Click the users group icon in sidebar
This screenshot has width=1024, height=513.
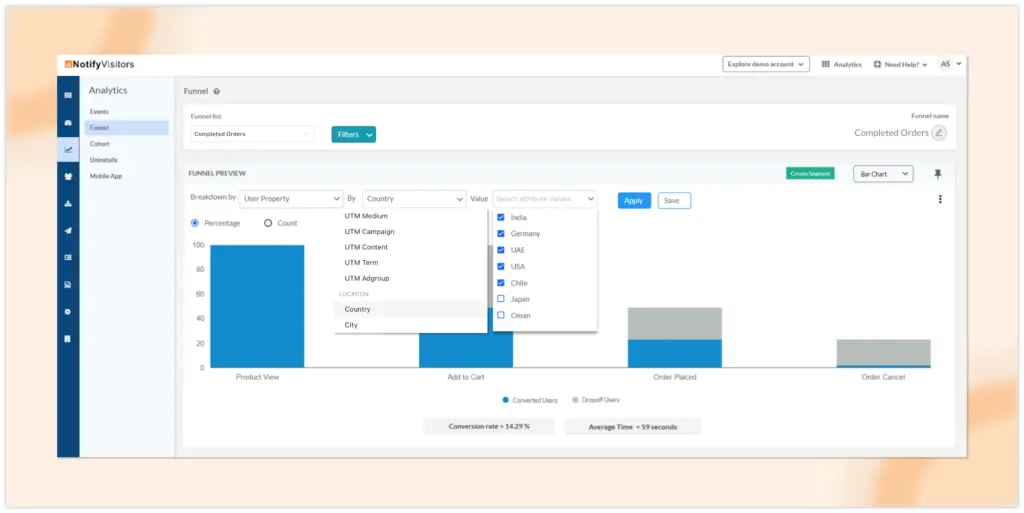coord(68,176)
